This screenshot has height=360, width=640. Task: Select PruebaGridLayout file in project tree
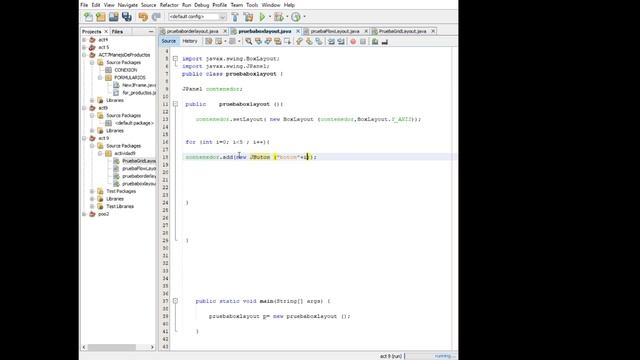[x=139, y=161]
